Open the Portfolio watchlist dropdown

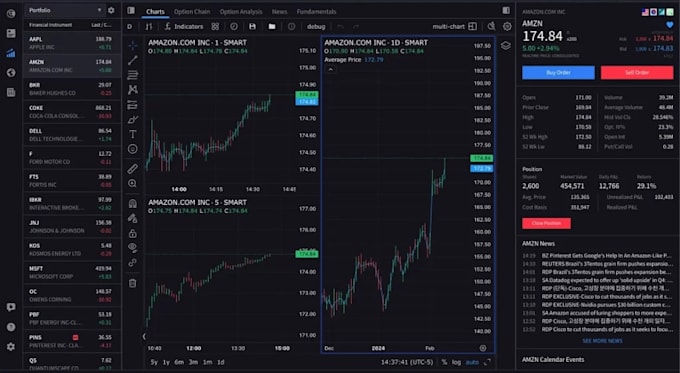click(65, 10)
